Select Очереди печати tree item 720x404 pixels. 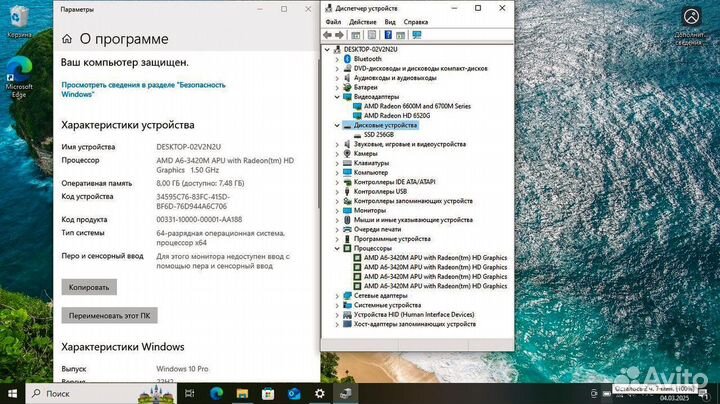377,229
